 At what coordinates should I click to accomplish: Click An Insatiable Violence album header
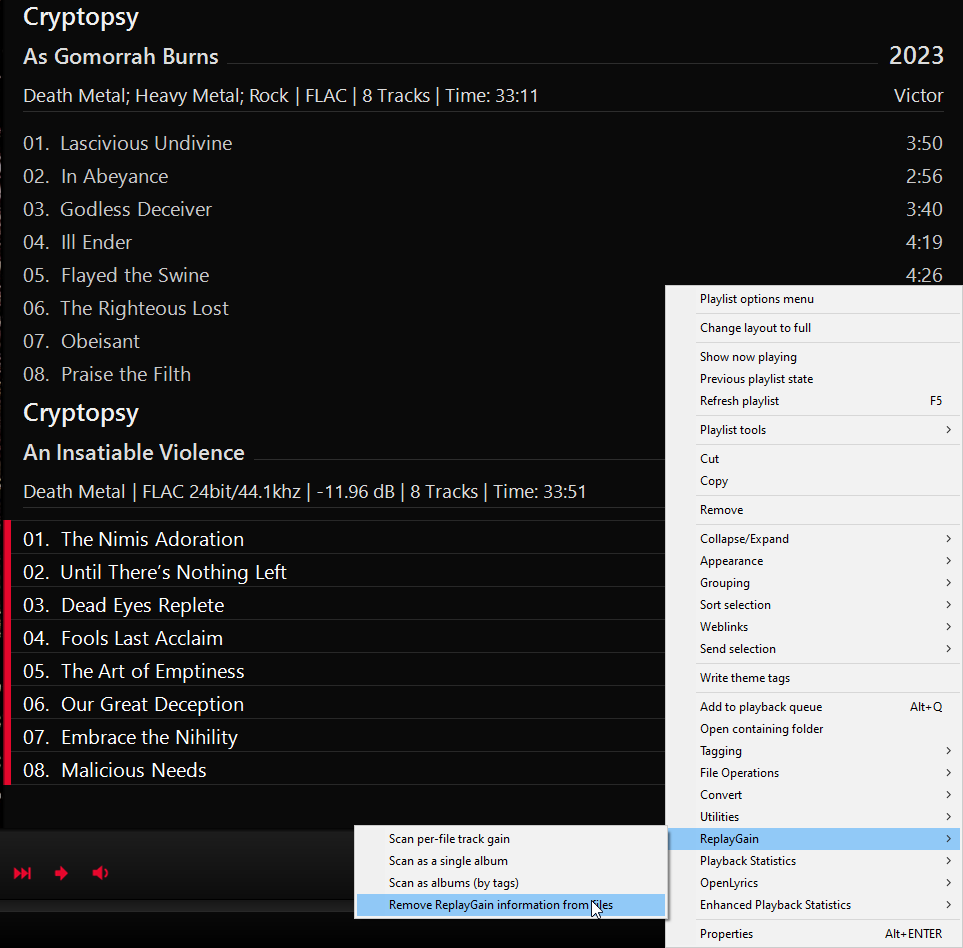pos(134,453)
